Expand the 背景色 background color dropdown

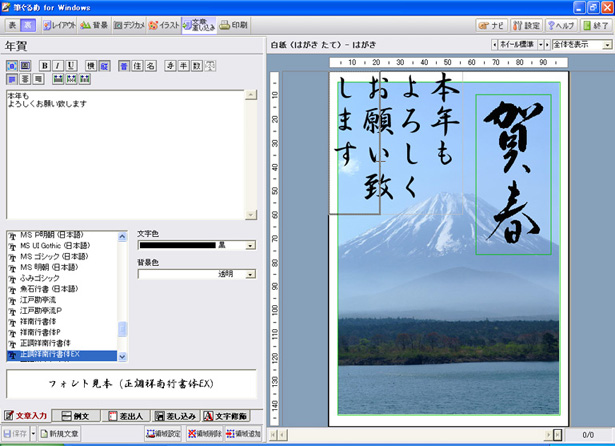pyautogui.click(x=250, y=273)
